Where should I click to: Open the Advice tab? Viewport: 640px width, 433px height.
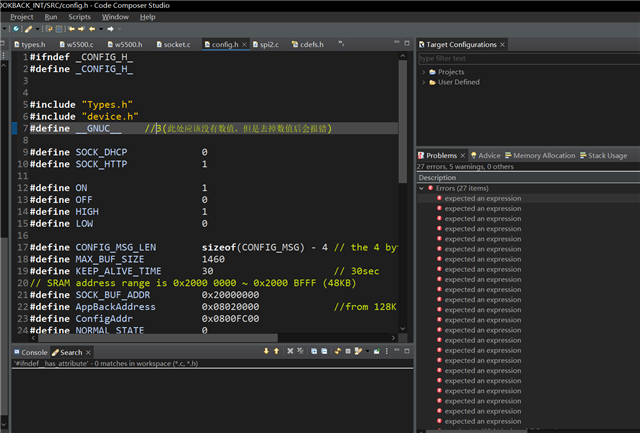pyautogui.click(x=489, y=156)
